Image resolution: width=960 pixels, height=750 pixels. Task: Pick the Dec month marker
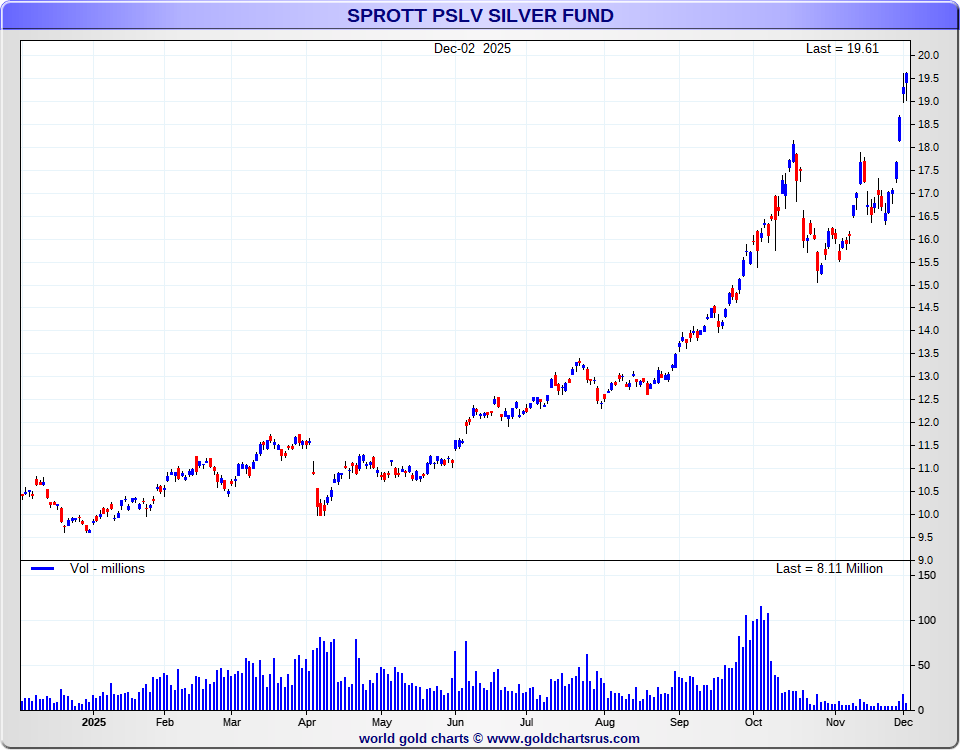[x=902, y=722]
